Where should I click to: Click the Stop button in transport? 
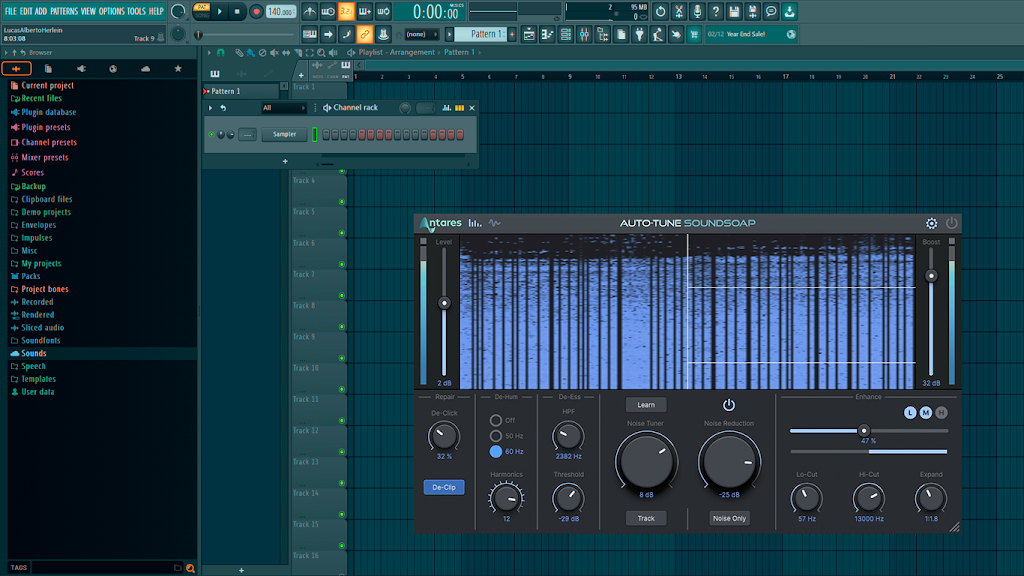point(237,11)
